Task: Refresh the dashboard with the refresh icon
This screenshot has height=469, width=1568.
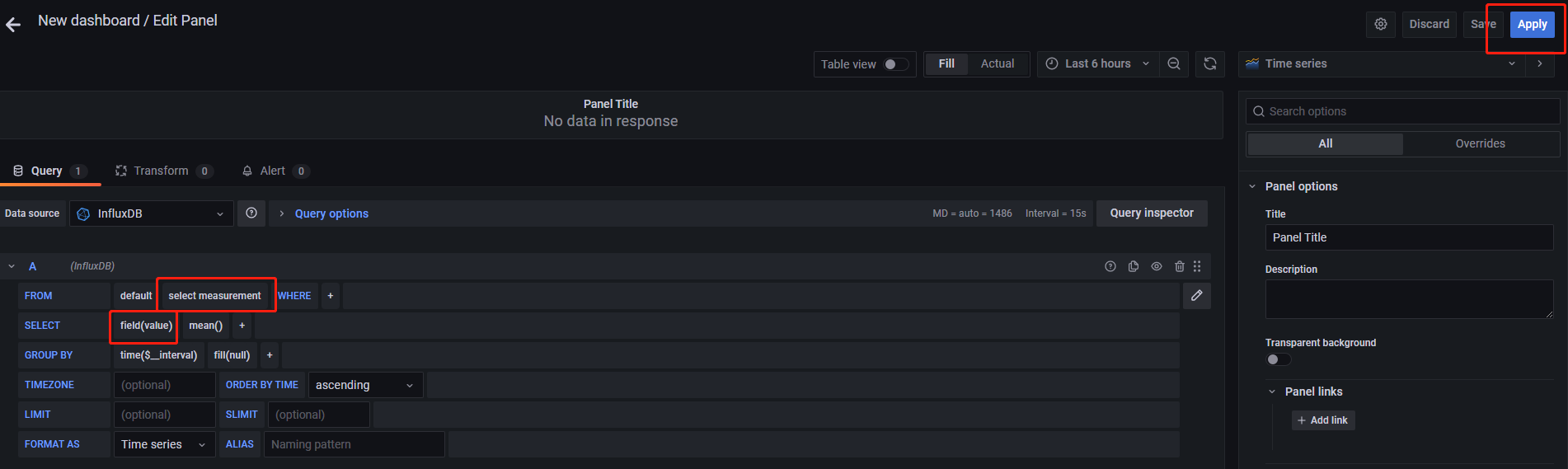Action: (1210, 63)
